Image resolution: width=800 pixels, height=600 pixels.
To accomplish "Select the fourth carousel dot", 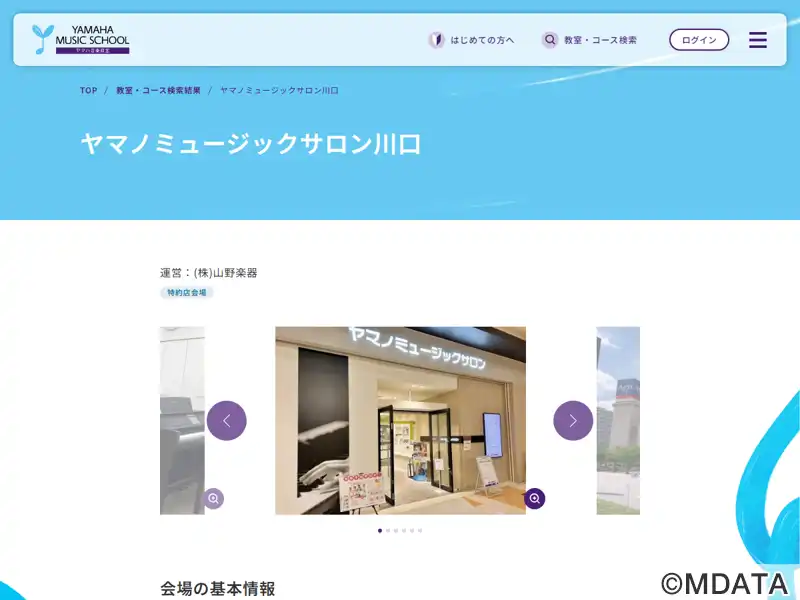I will coord(404,531).
